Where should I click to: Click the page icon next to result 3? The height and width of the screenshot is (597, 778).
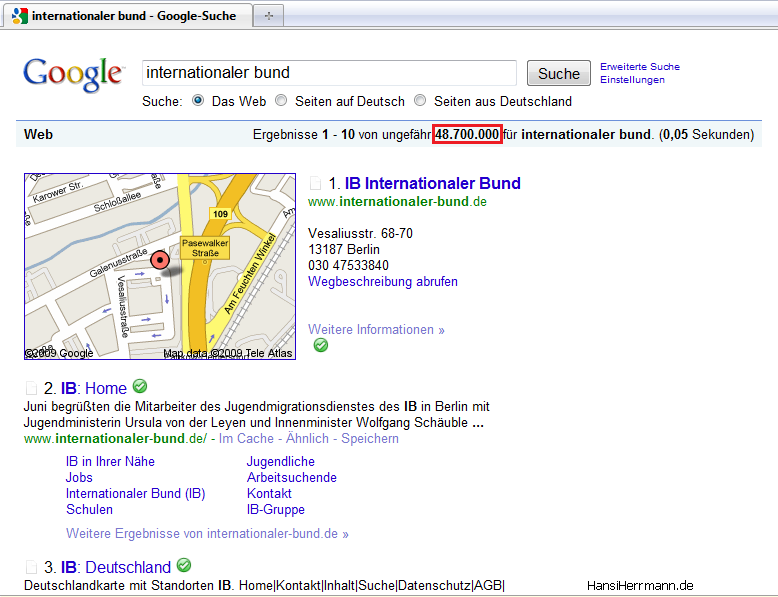(x=31, y=567)
